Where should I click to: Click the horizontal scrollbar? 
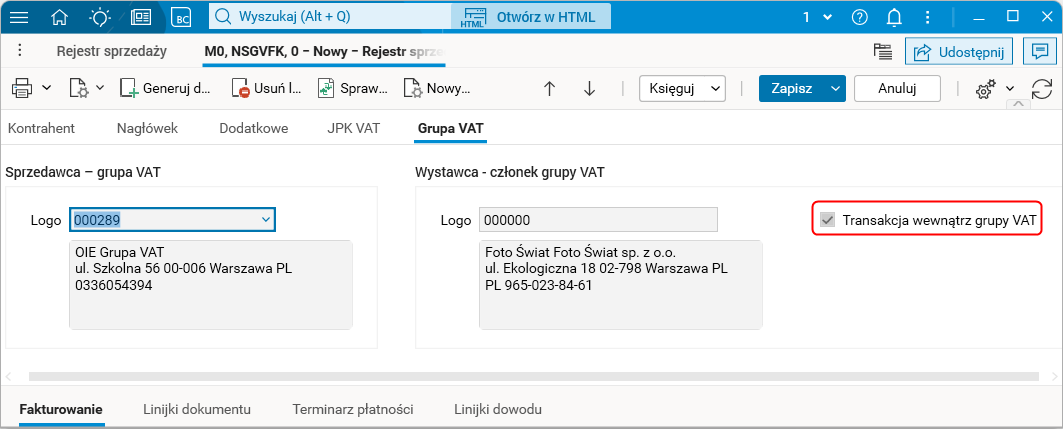(534, 375)
